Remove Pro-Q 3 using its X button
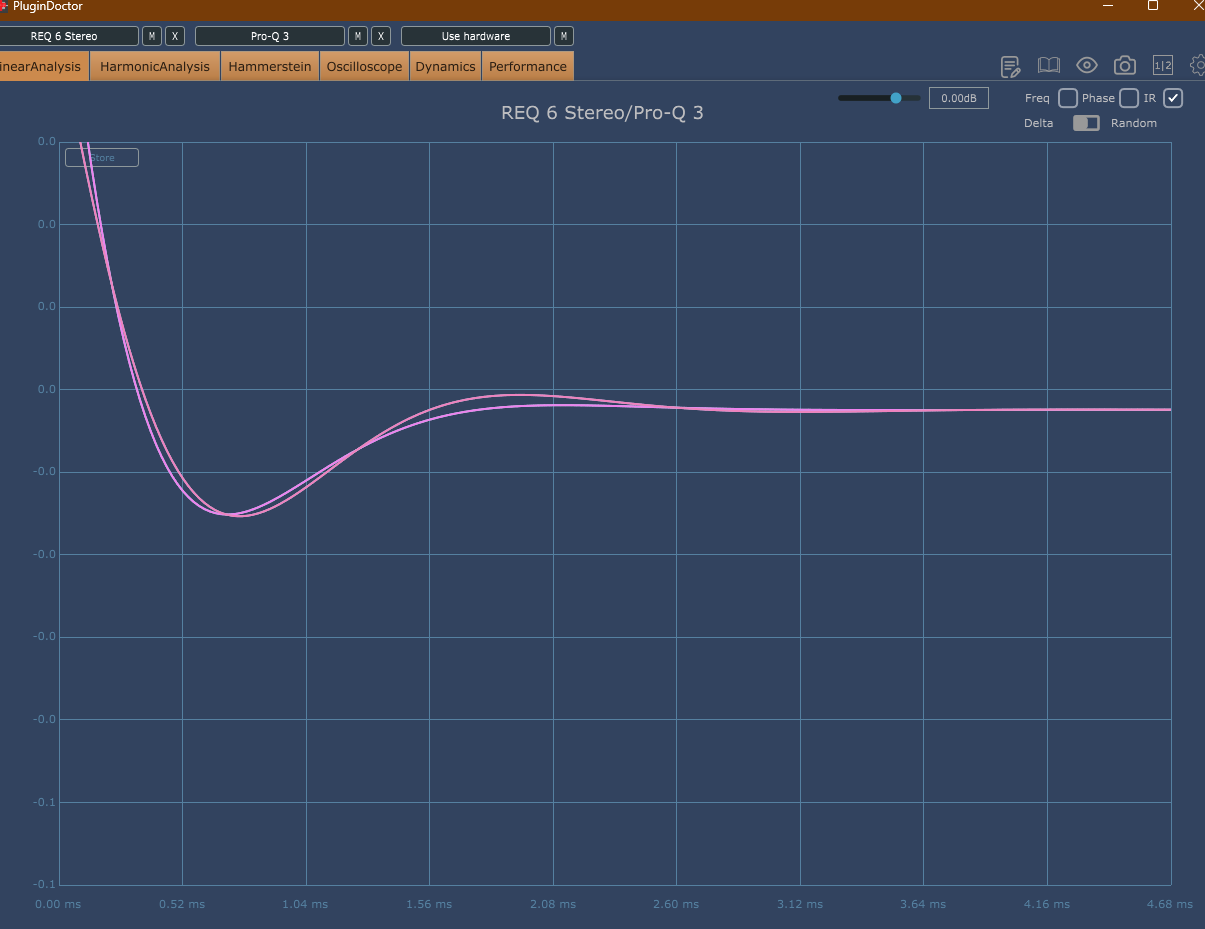Viewport: 1205px width, 929px height. [x=381, y=36]
